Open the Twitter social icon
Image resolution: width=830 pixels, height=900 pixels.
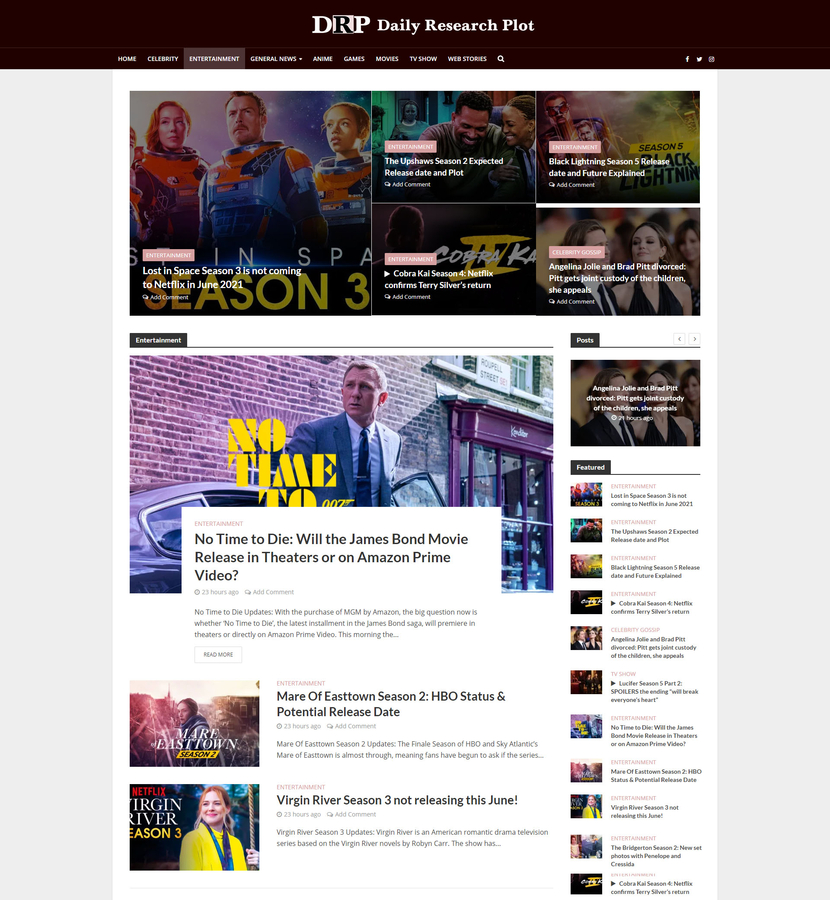pos(699,59)
